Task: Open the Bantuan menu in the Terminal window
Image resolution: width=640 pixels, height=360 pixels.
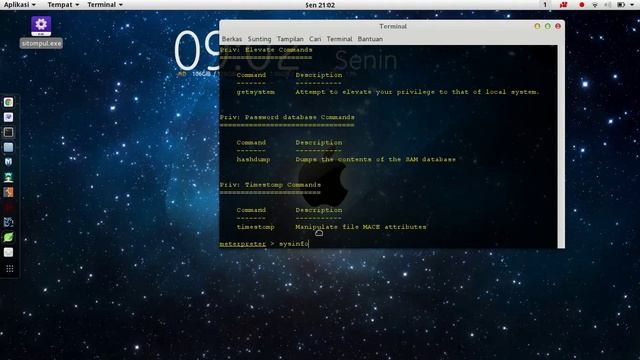Action: coord(370,39)
